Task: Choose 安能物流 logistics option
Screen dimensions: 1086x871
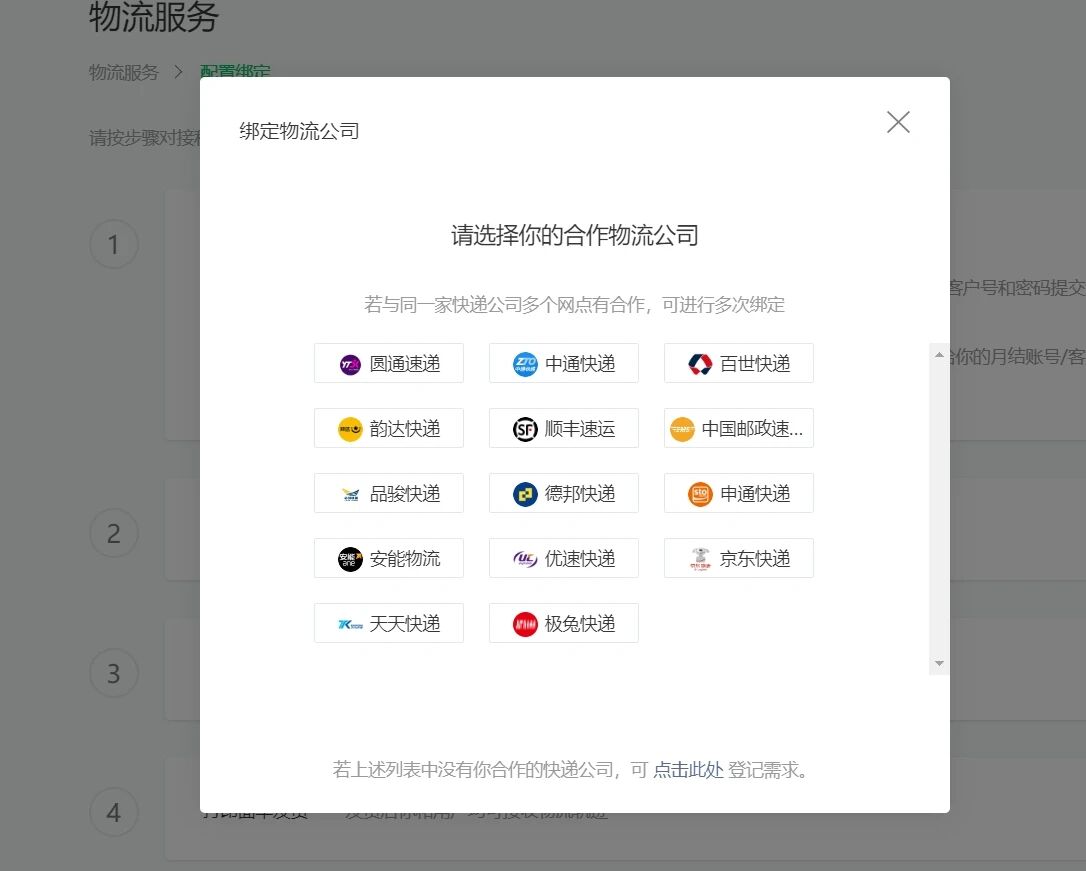Action: tap(389, 558)
